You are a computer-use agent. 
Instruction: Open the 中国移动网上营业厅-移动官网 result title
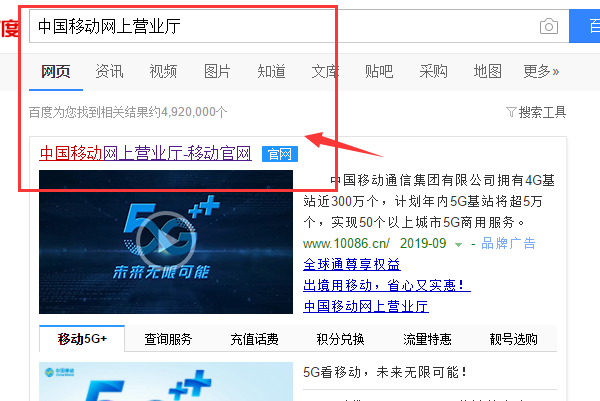pos(145,153)
